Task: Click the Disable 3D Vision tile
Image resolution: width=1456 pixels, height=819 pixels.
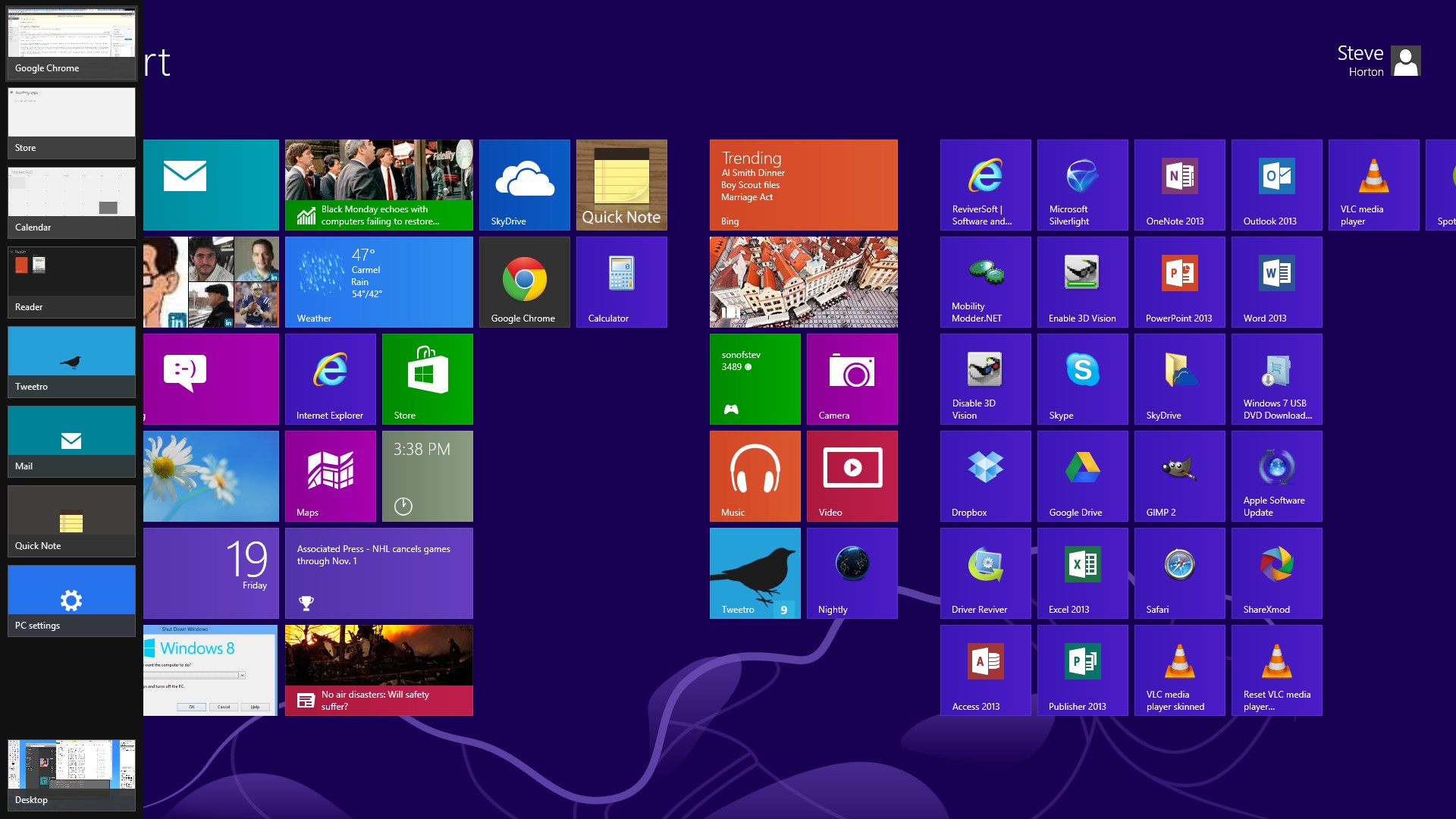Action: (x=986, y=379)
